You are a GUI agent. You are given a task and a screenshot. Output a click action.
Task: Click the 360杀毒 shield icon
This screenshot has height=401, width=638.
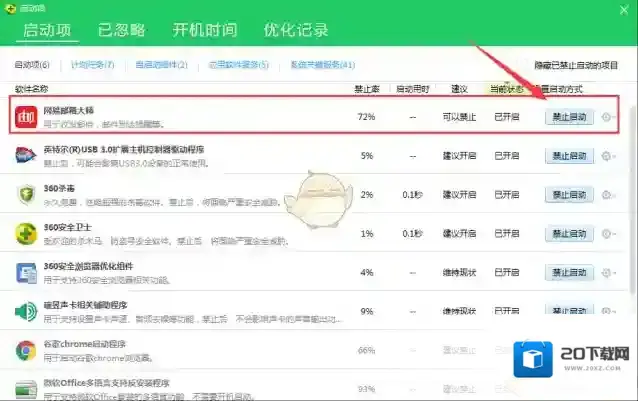tap(26, 194)
